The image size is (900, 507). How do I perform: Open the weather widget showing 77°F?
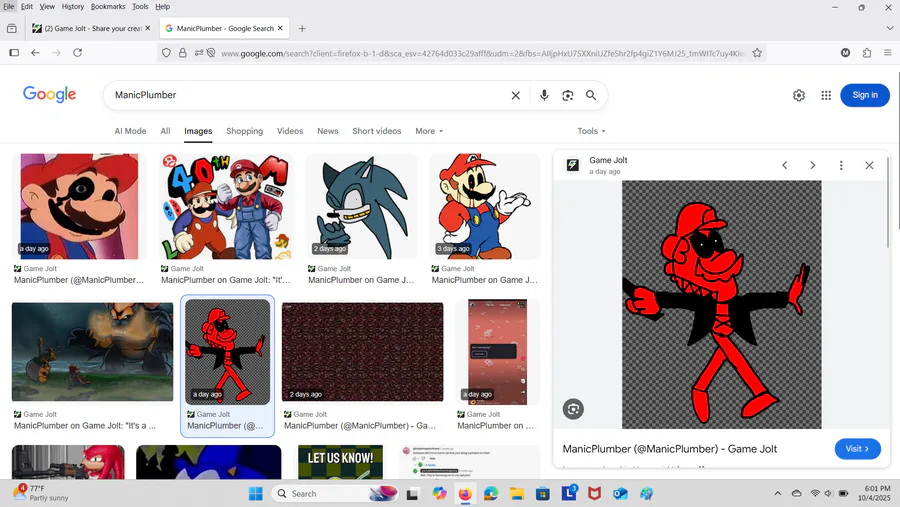coord(41,493)
